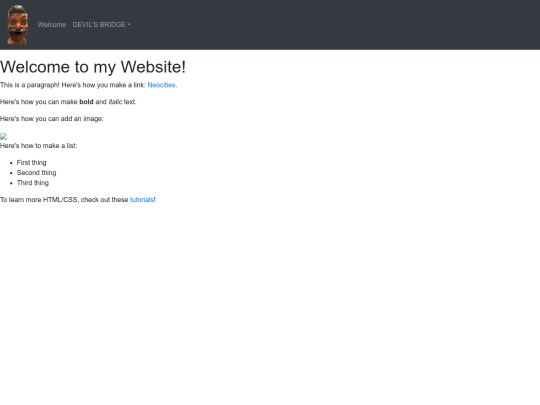Click the broken image placeholder icon
The image size is (540, 405).
(x=3, y=136)
